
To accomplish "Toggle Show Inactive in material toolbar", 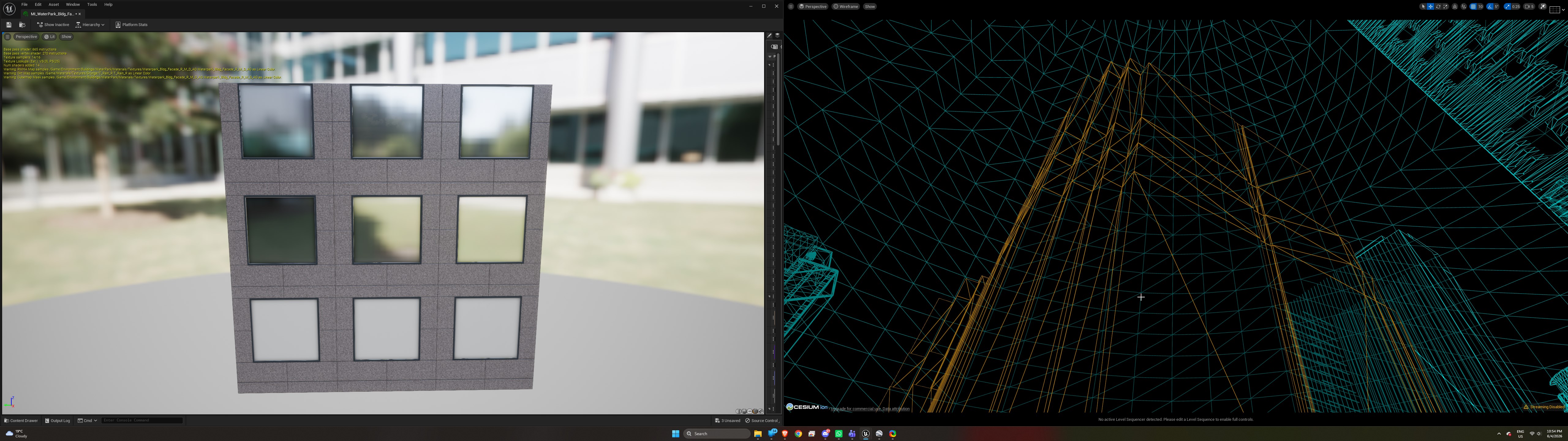I will pos(53,25).
